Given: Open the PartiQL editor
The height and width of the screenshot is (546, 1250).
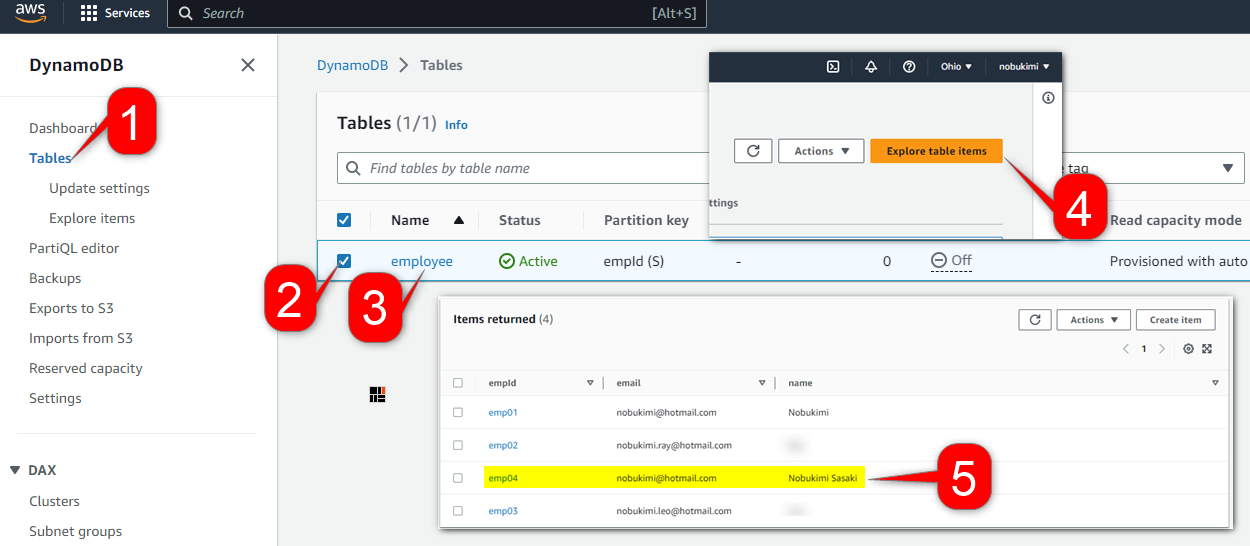Looking at the screenshot, I should (74, 248).
